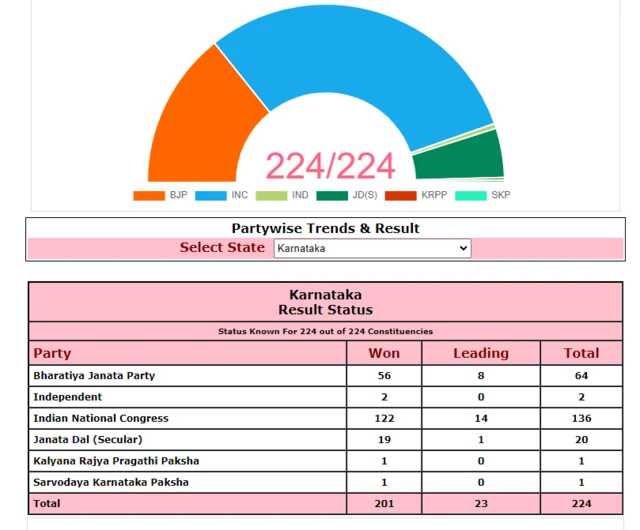Click the teal SKP legend swatch
Screen dimensions: 640x530
click(471, 195)
